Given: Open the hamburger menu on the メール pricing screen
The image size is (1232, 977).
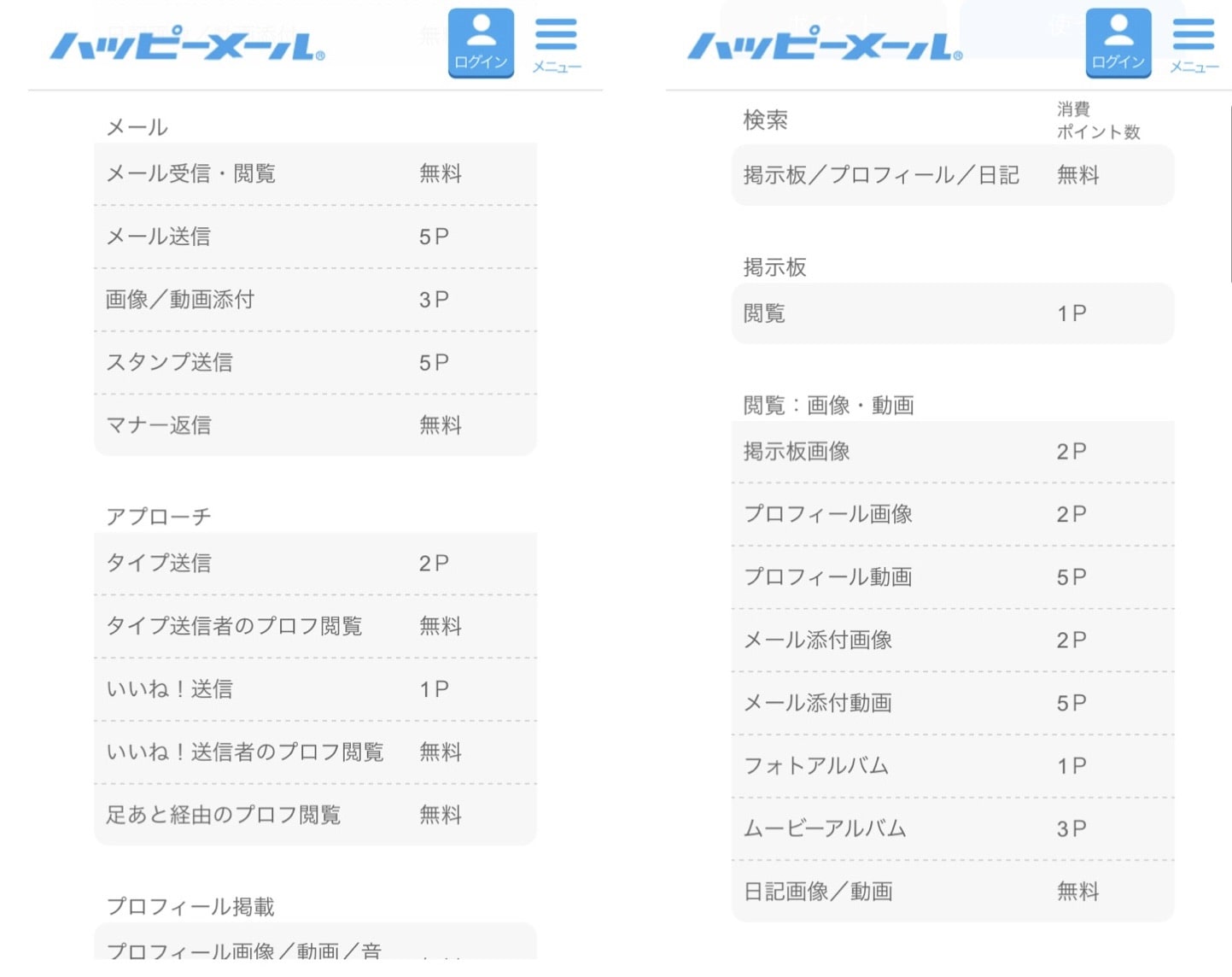Looking at the screenshot, I should (x=556, y=44).
